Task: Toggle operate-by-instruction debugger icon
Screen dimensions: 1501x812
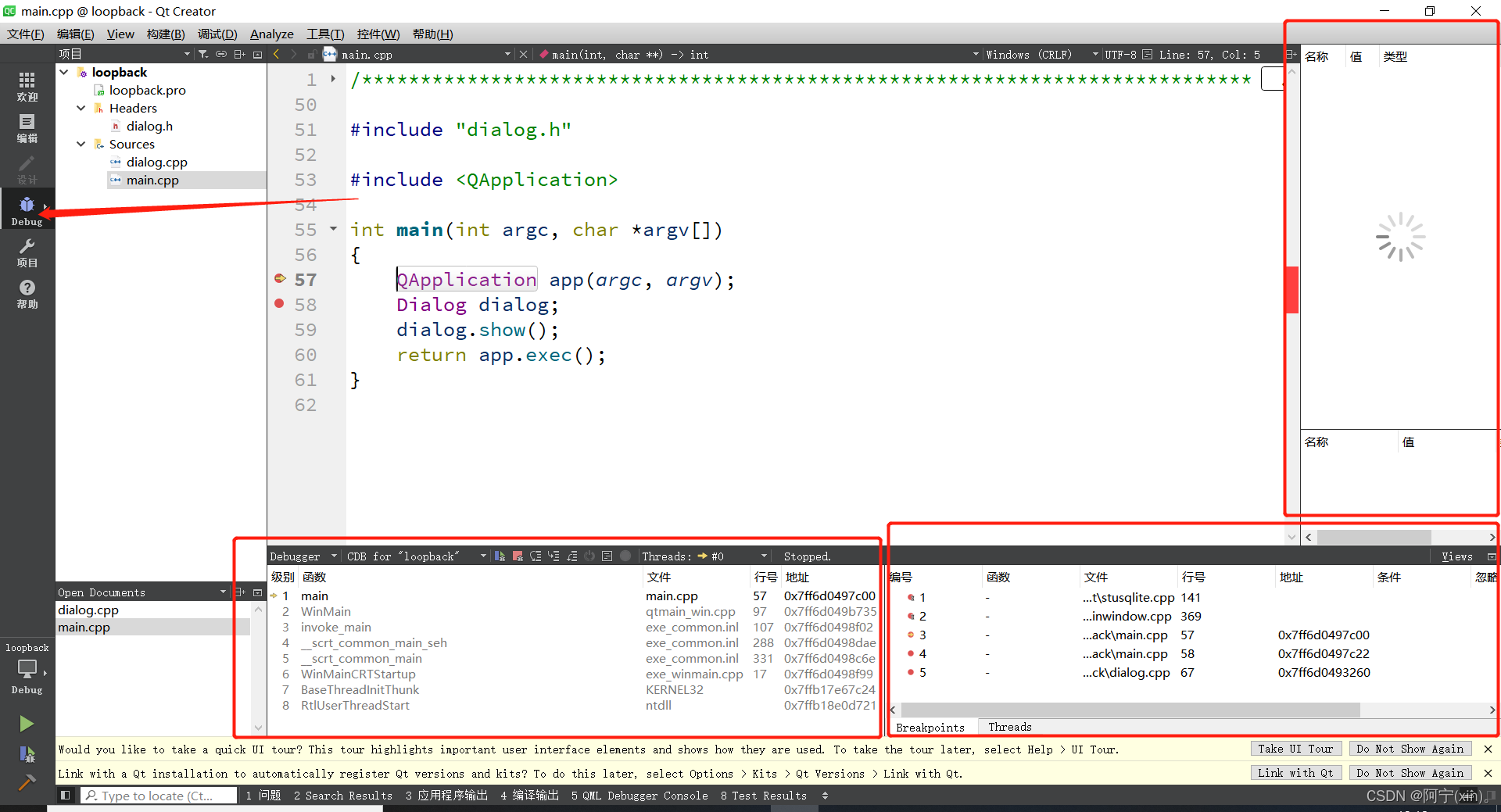Action: [x=607, y=556]
